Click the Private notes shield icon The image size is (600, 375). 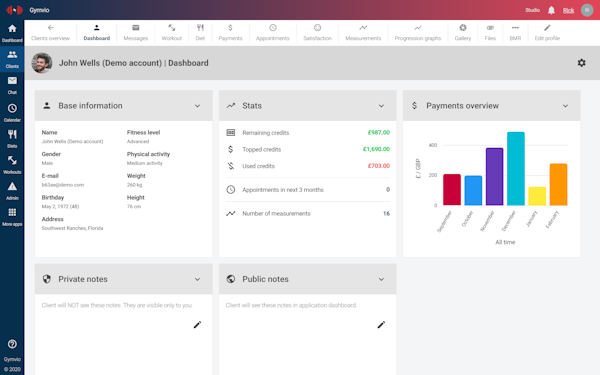click(x=47, y=279)
